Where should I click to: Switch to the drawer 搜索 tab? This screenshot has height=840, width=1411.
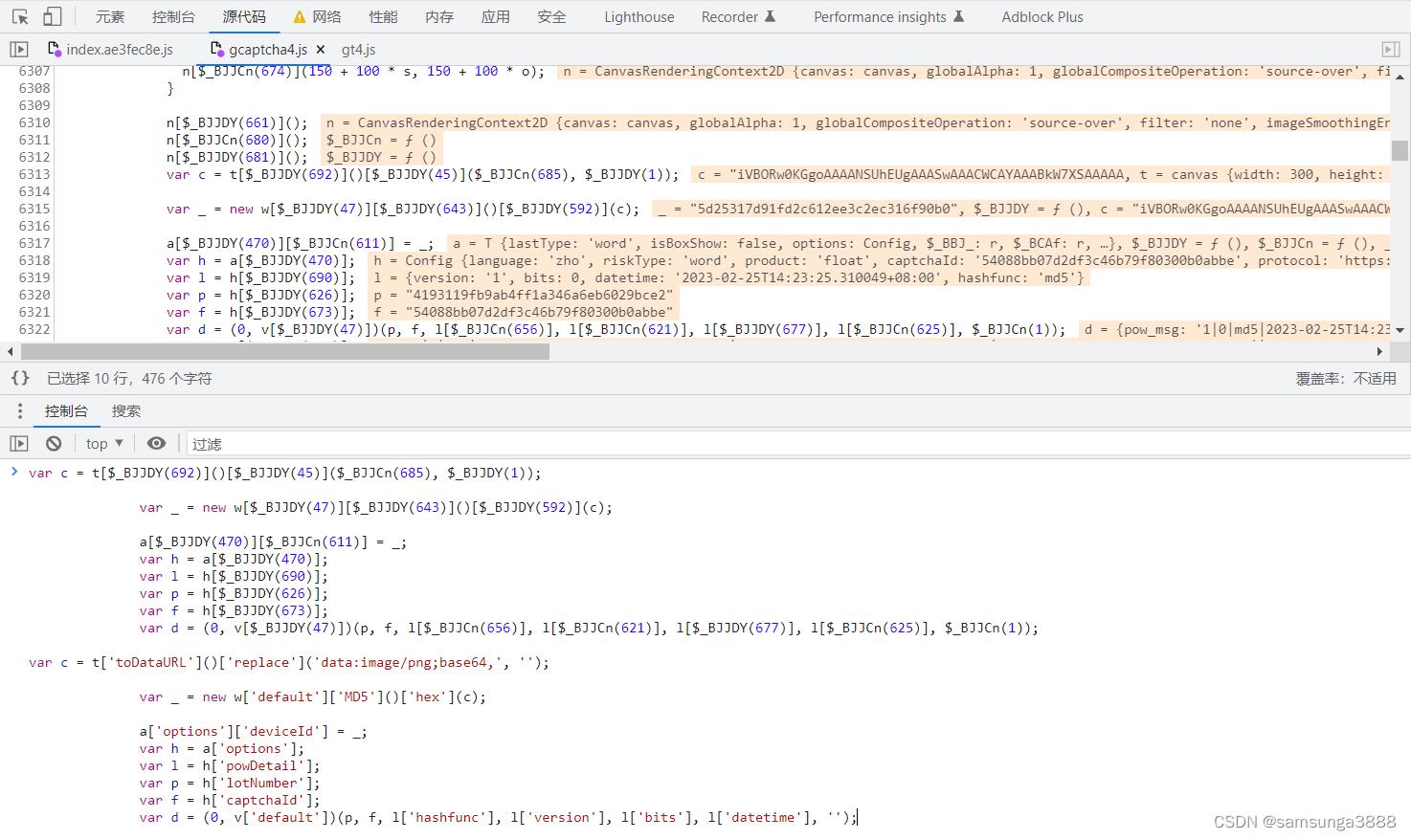(x=126, y=410)
